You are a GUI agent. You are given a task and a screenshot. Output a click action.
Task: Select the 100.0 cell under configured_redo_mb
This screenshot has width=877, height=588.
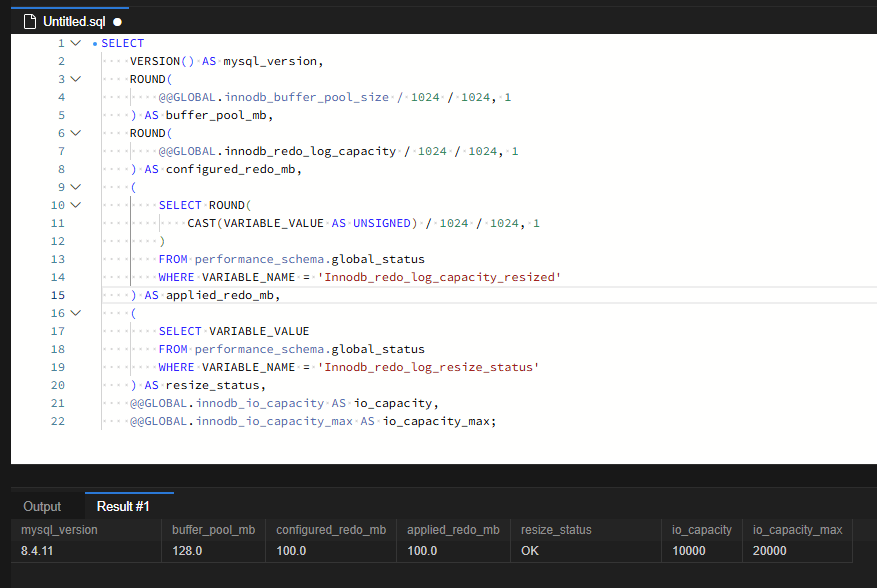click(x=331, y=551)
